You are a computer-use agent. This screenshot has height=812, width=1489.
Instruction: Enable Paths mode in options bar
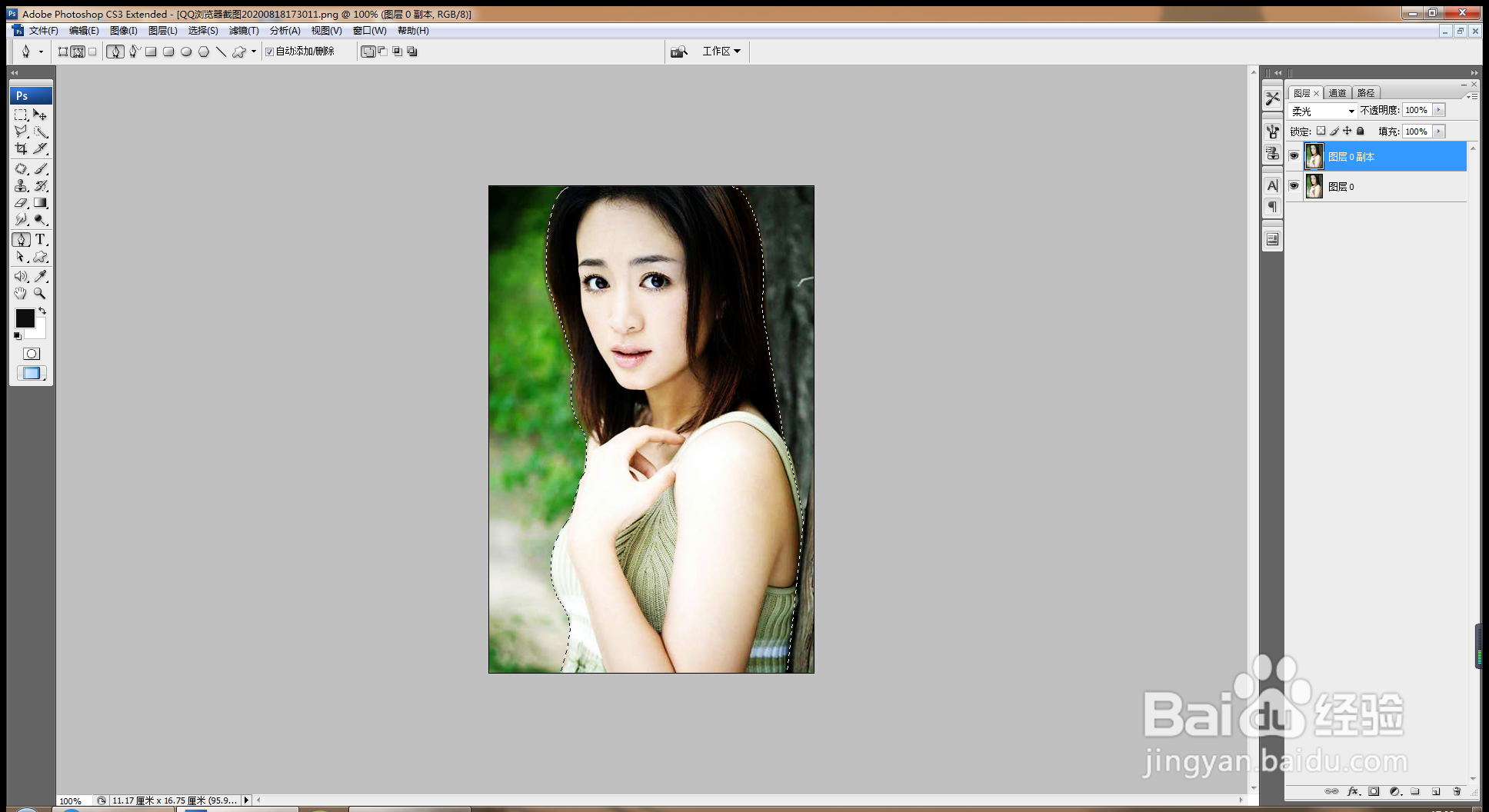[x=78, y=52]
